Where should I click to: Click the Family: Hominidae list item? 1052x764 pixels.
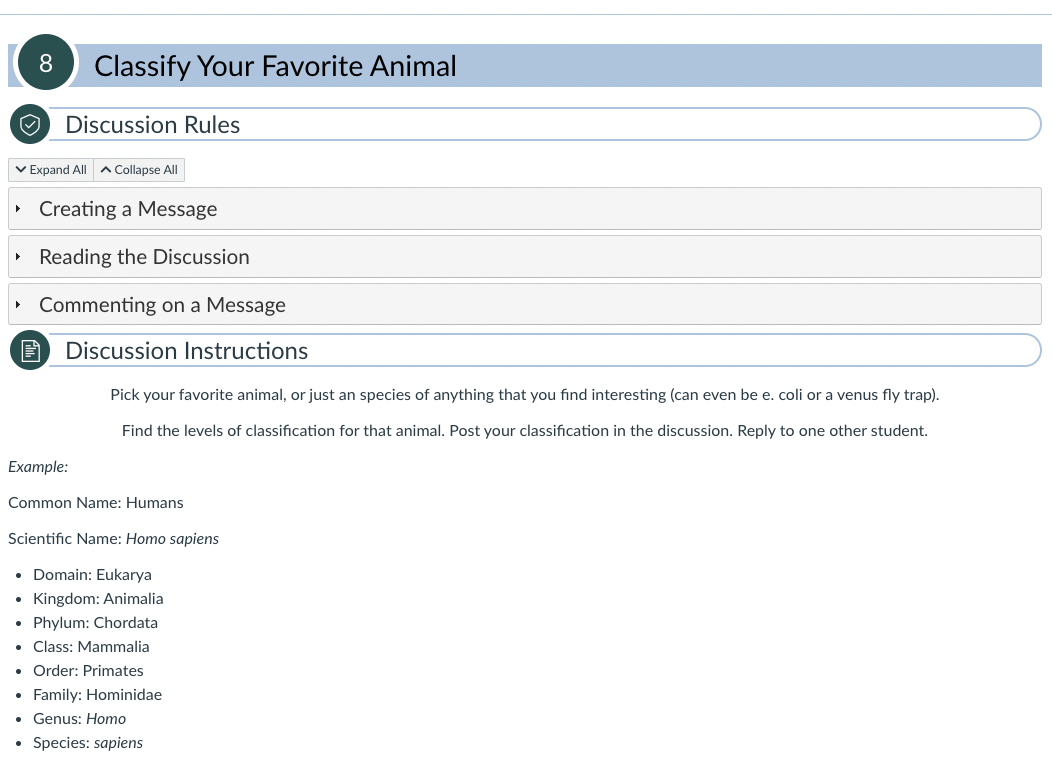tap(97, 695)
